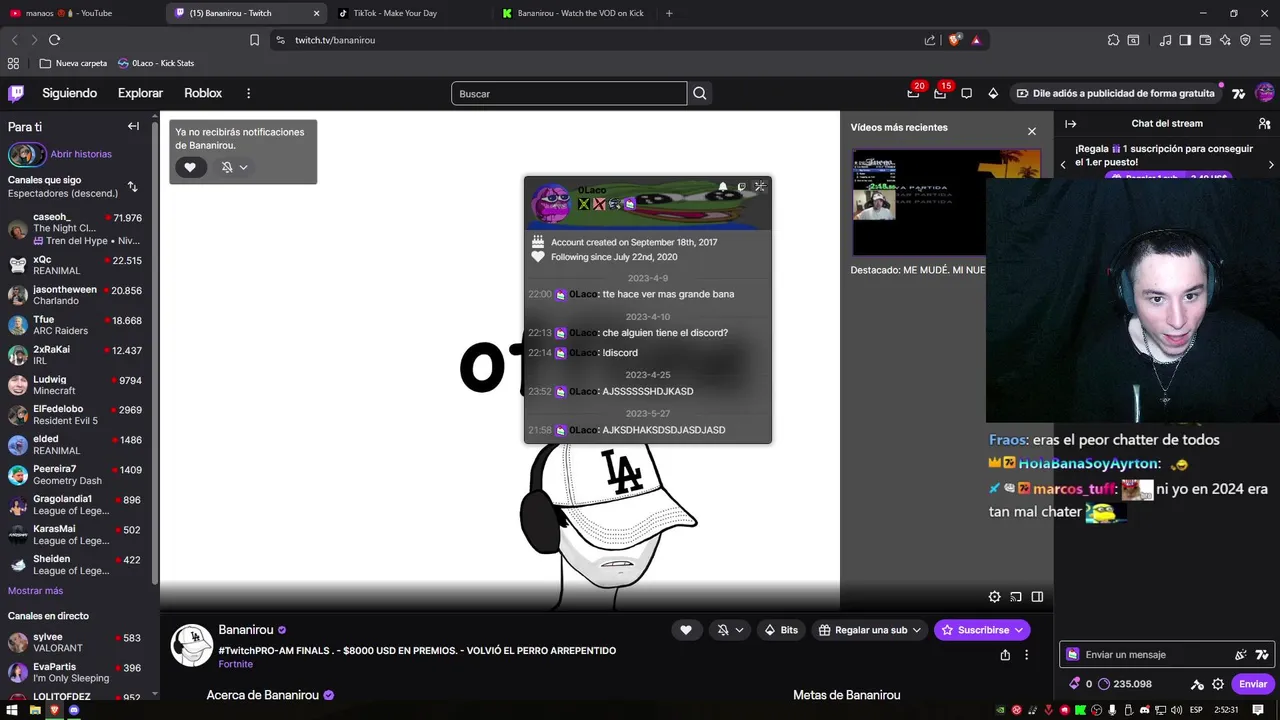Click the Bits button below the stream
1280x720 pixels.
click(x=782, y=630)
